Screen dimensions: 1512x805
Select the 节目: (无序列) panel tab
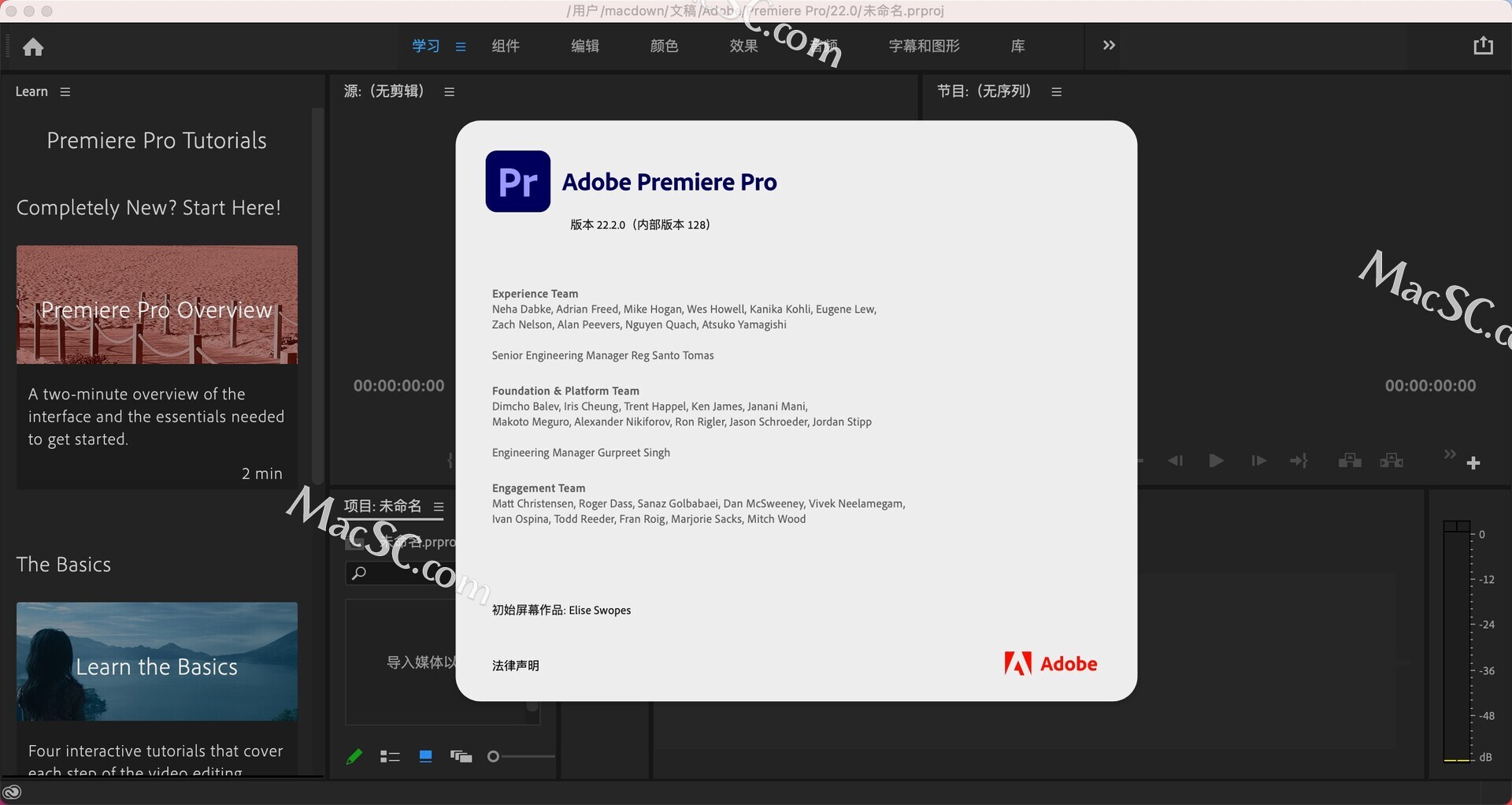(984, 91)
